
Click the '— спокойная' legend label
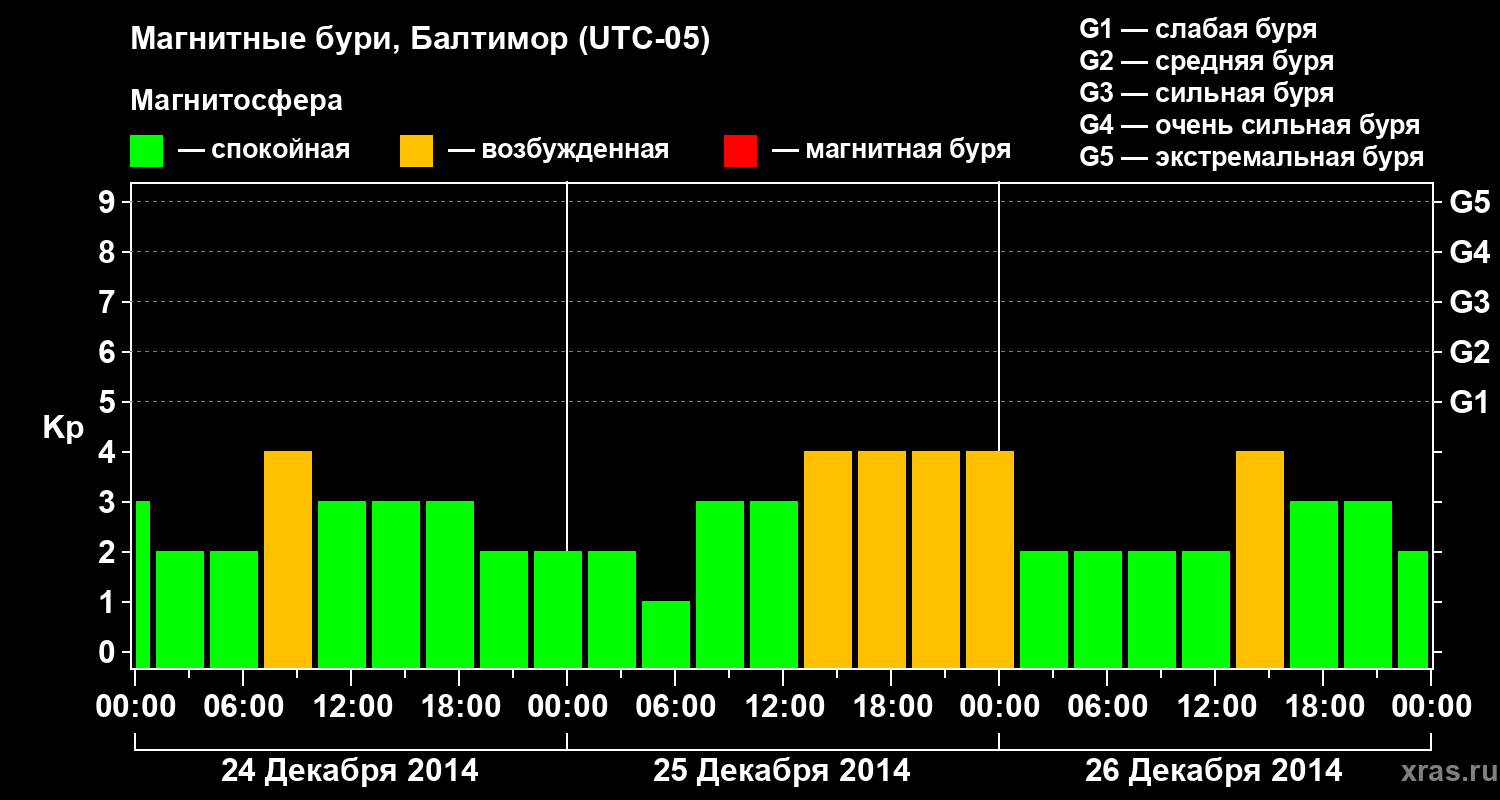click(264, 150)
